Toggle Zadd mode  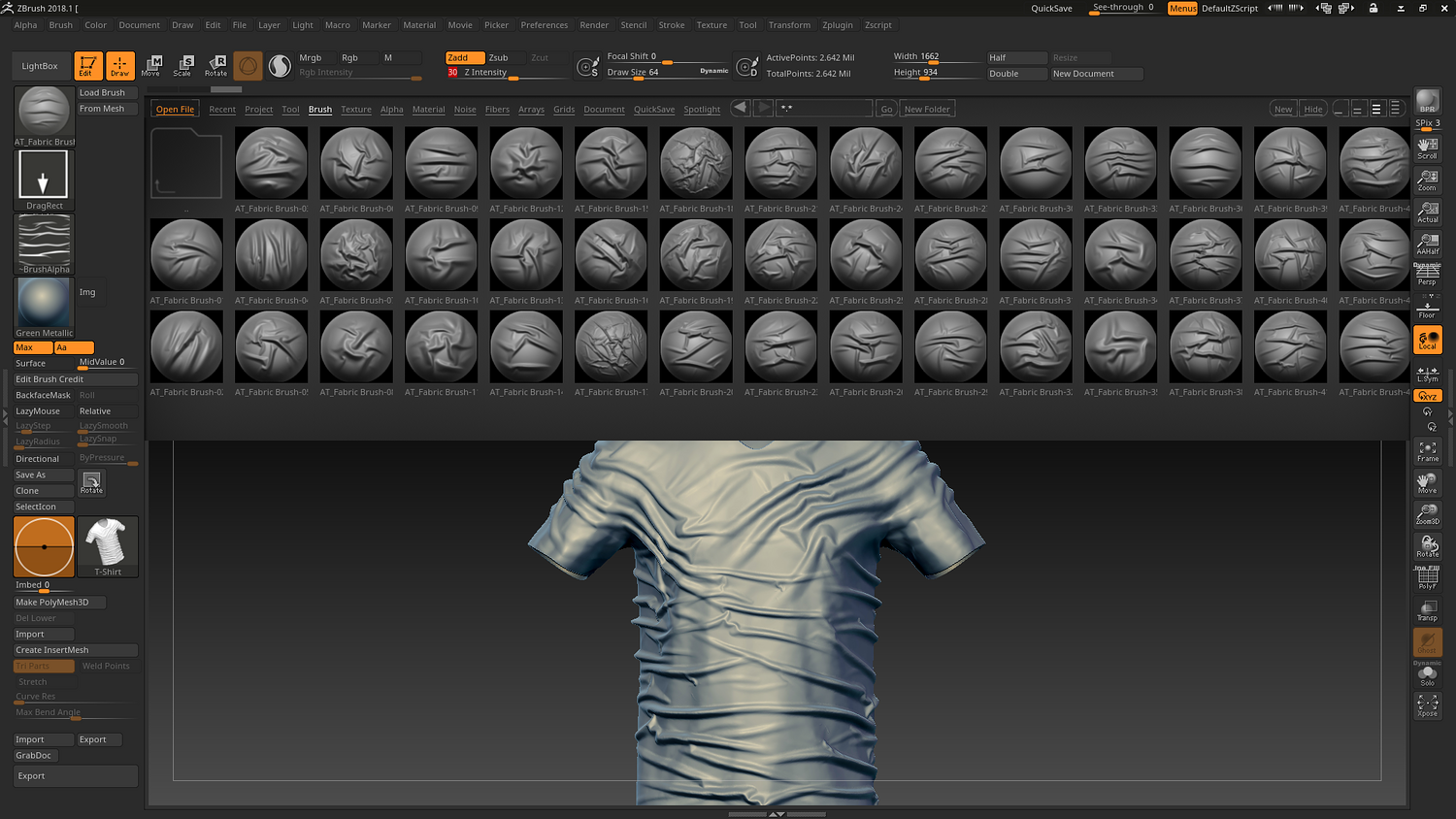(x=465, y=57)
